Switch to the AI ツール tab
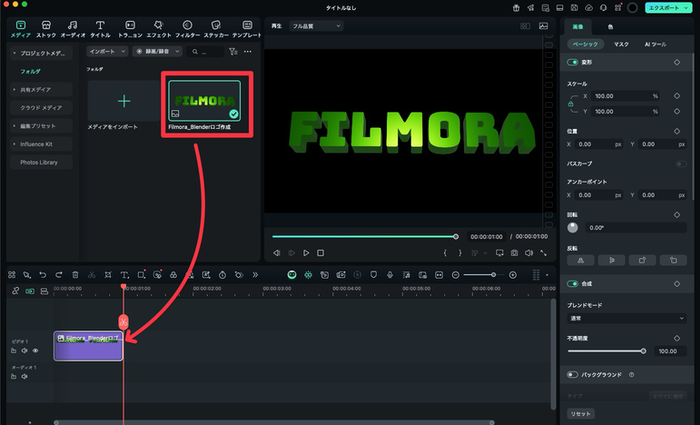The width and height of the screenshot is (700, 425). tap(655, 44)
